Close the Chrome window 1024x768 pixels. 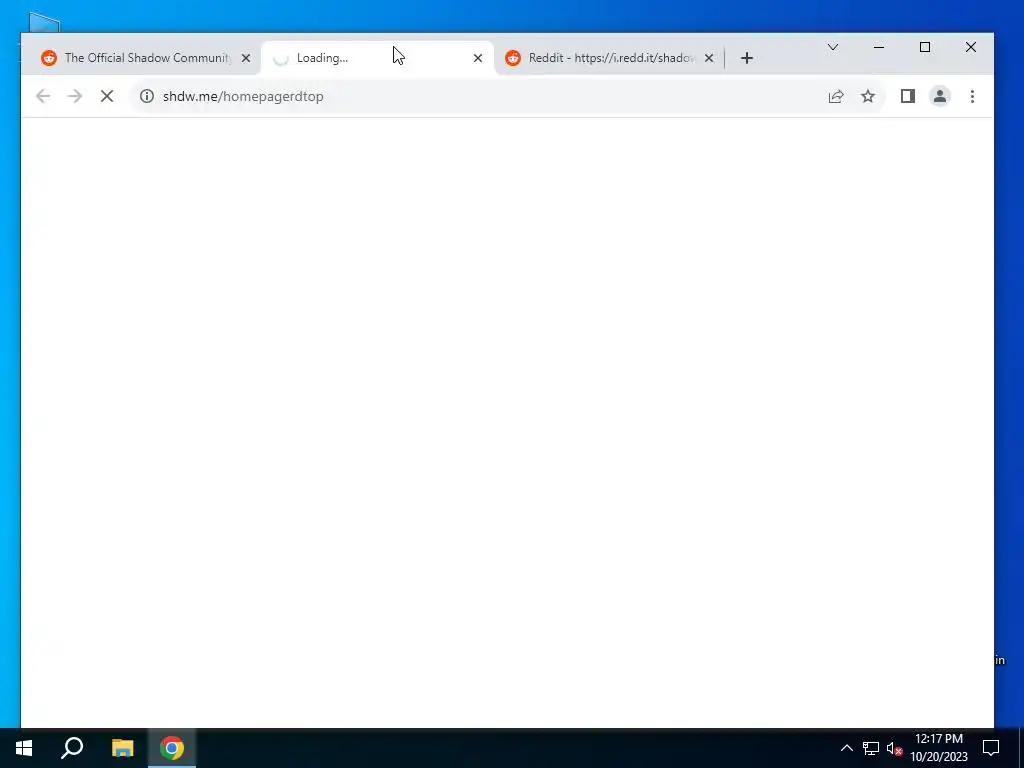(971, 47)
